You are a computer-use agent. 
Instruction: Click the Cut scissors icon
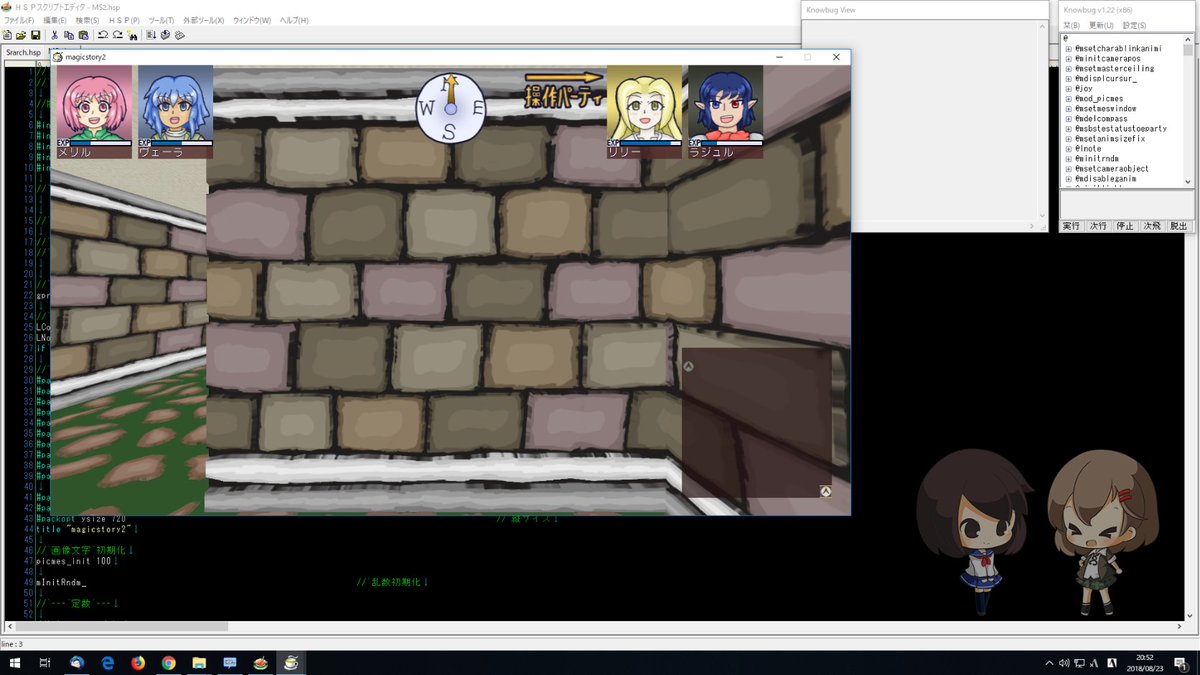point(55,35)
